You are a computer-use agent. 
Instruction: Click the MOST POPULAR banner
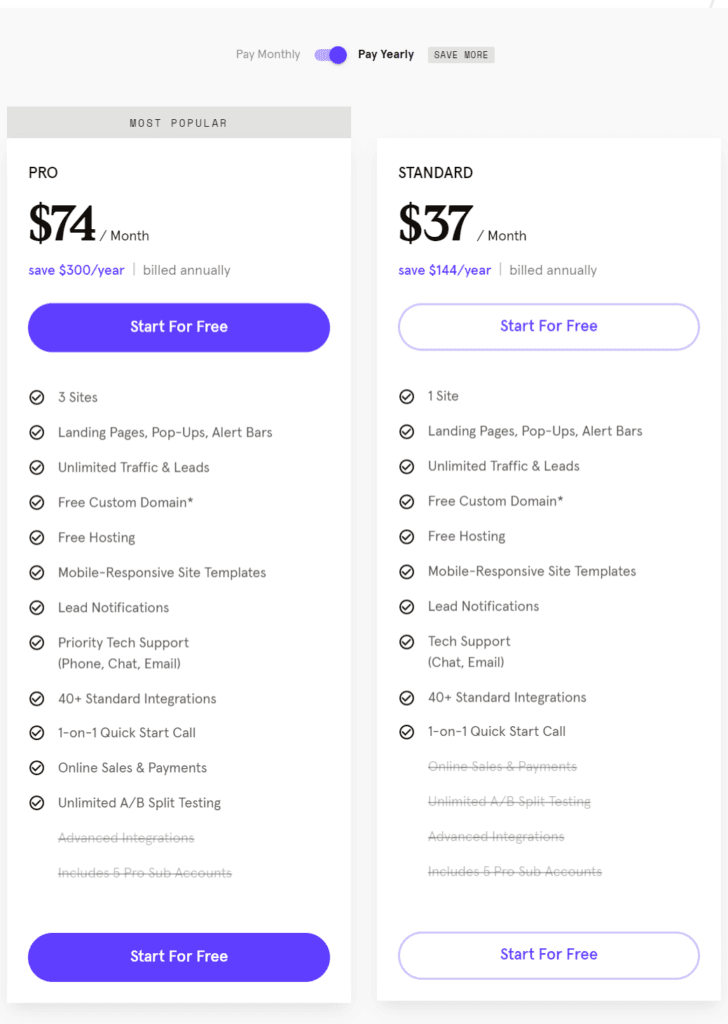(x=178, y=122)
